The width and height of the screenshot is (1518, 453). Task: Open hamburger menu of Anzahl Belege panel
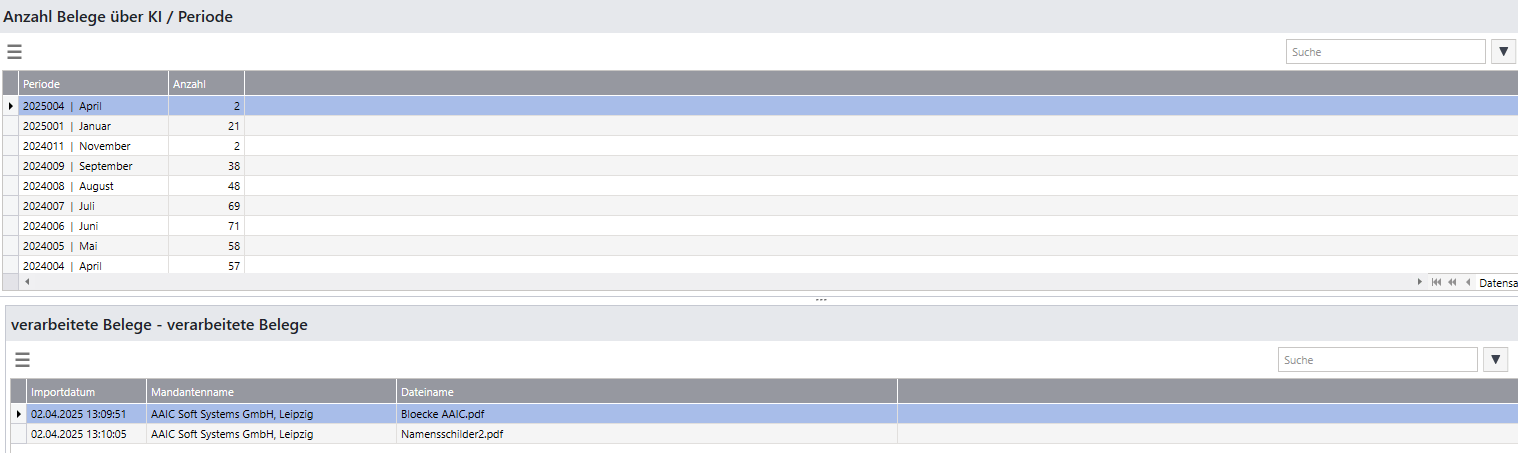[x=14, y=53]
